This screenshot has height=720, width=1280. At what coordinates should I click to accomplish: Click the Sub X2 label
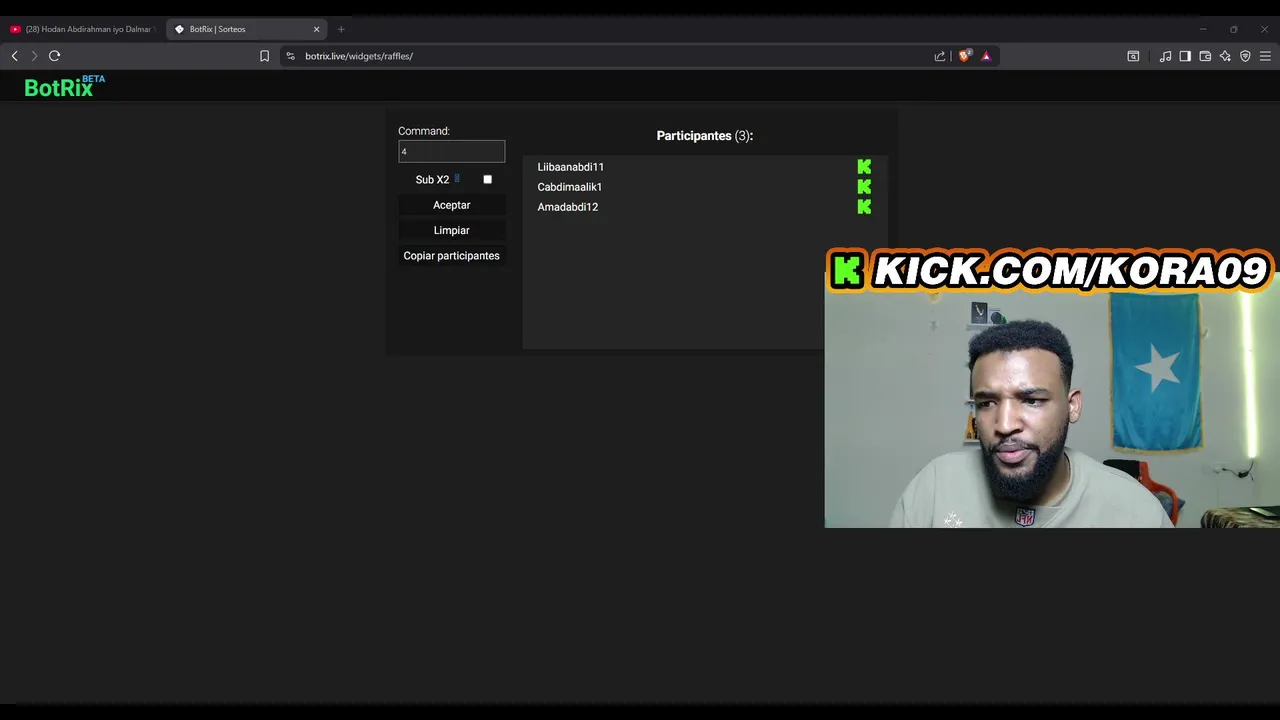pos(432,180)
